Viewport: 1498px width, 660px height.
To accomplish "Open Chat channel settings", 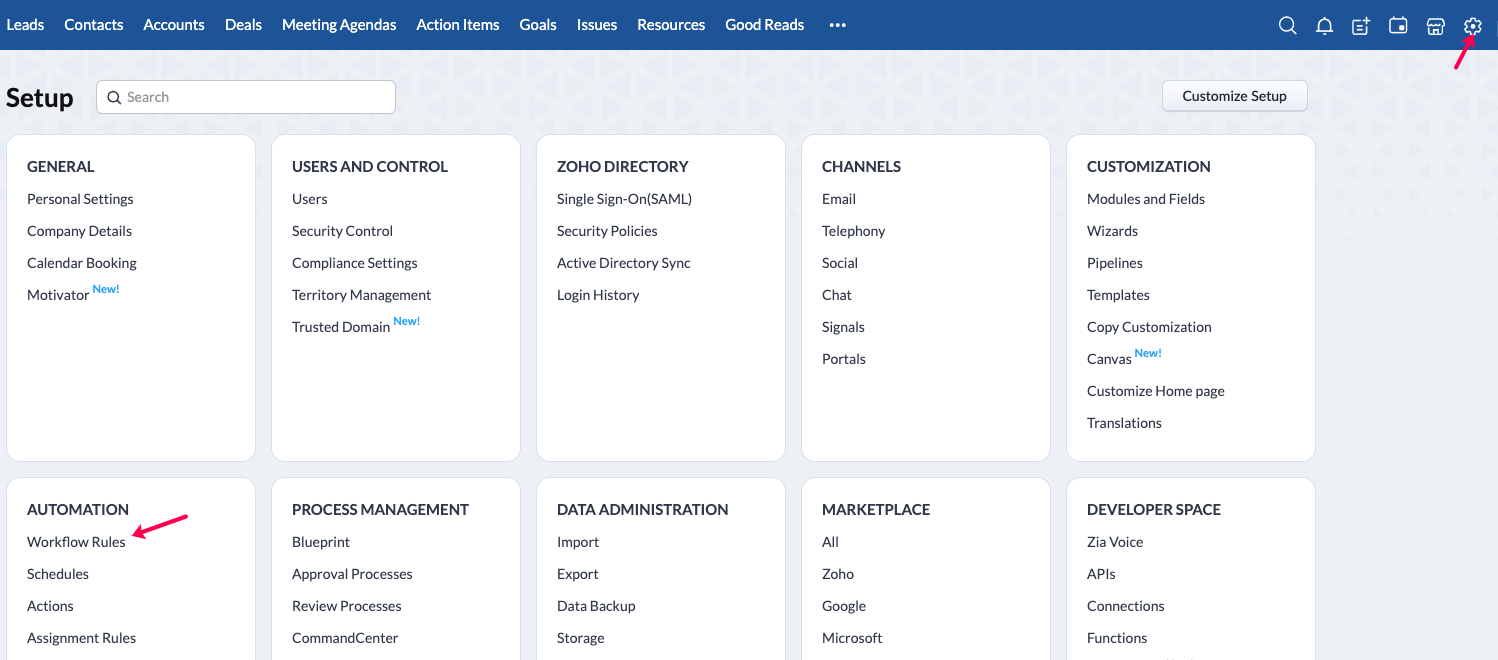I will [837, 295].
